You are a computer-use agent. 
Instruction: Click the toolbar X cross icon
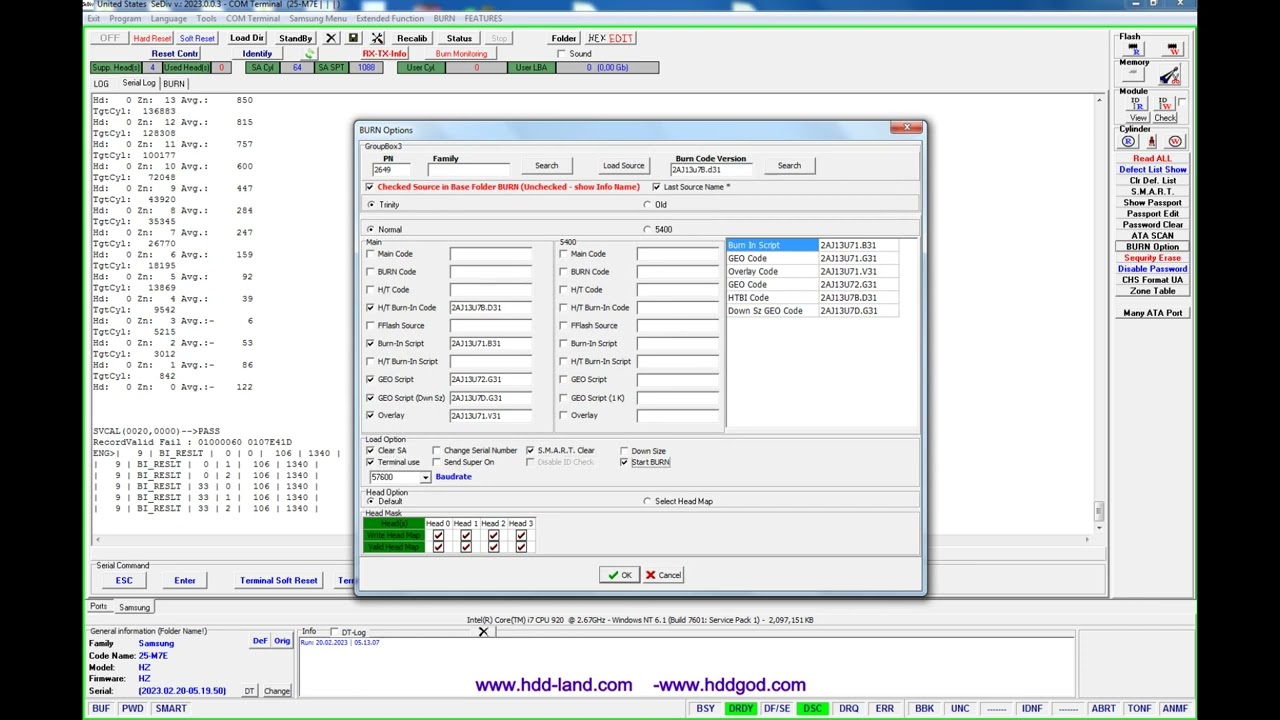[x=331, y=38]
